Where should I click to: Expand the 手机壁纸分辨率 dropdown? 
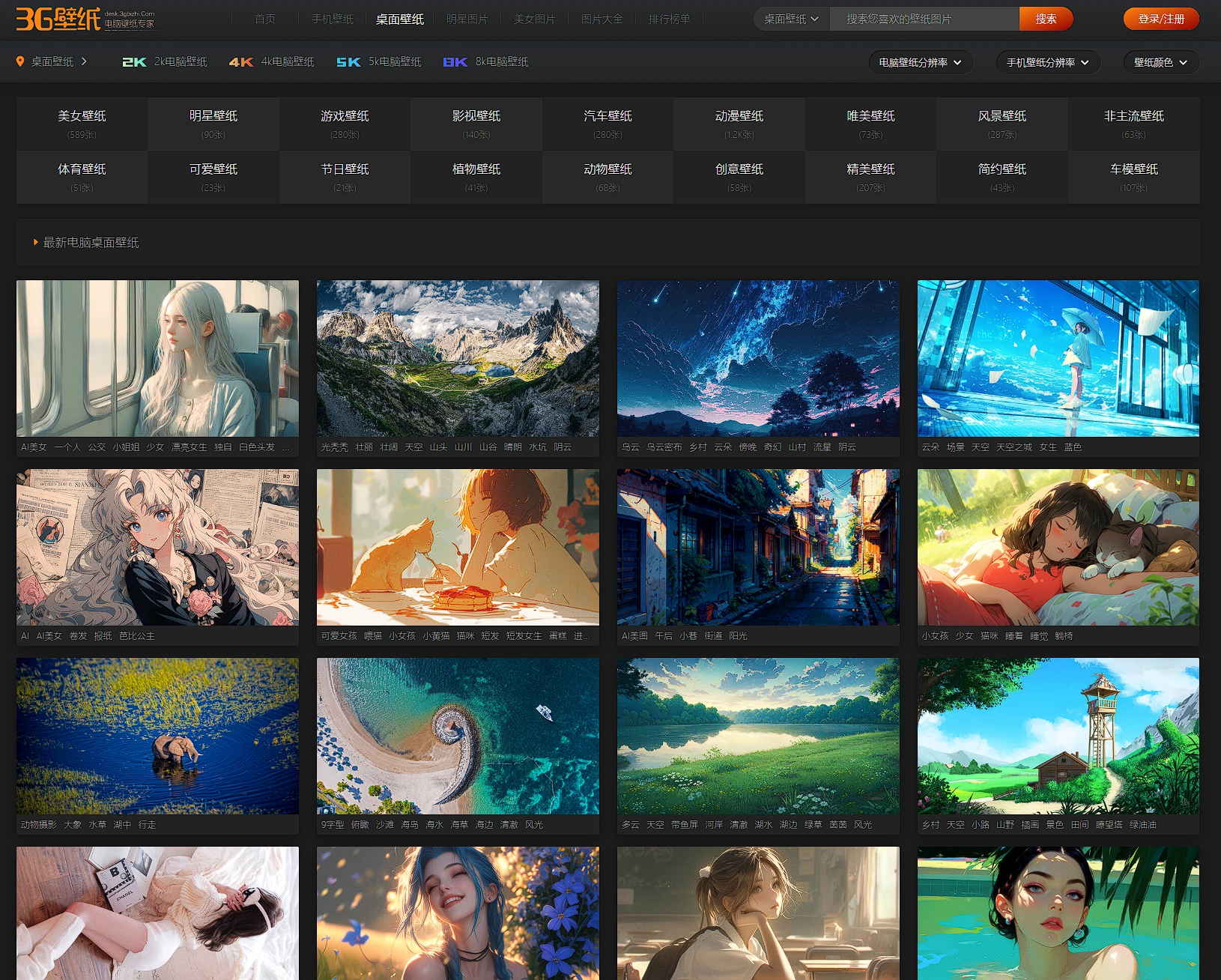pos(1047,62)
